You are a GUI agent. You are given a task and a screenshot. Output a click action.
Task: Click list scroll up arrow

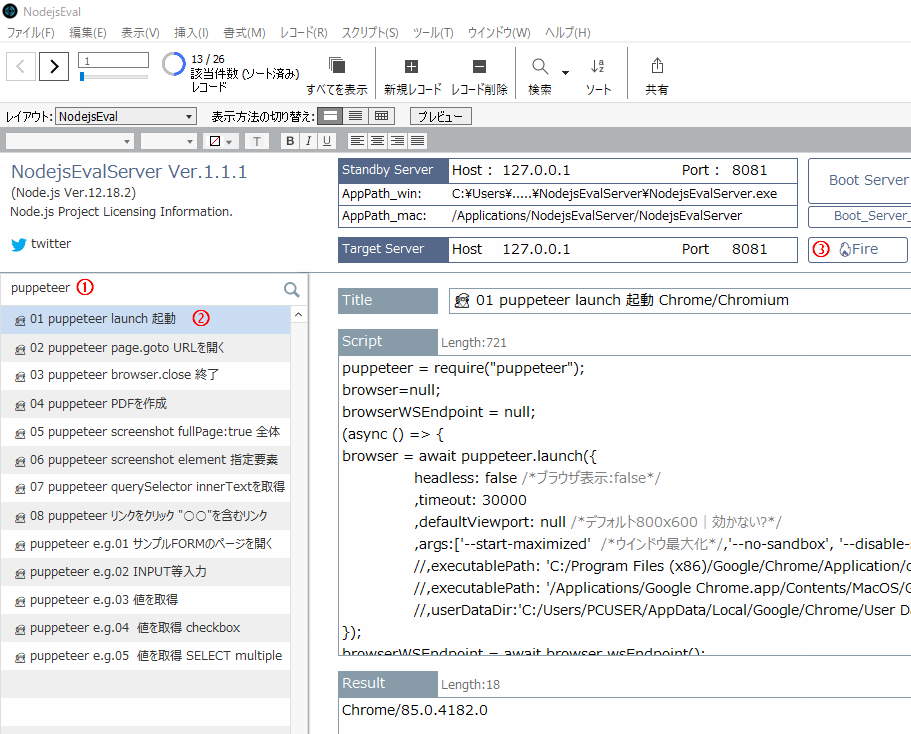298,314
